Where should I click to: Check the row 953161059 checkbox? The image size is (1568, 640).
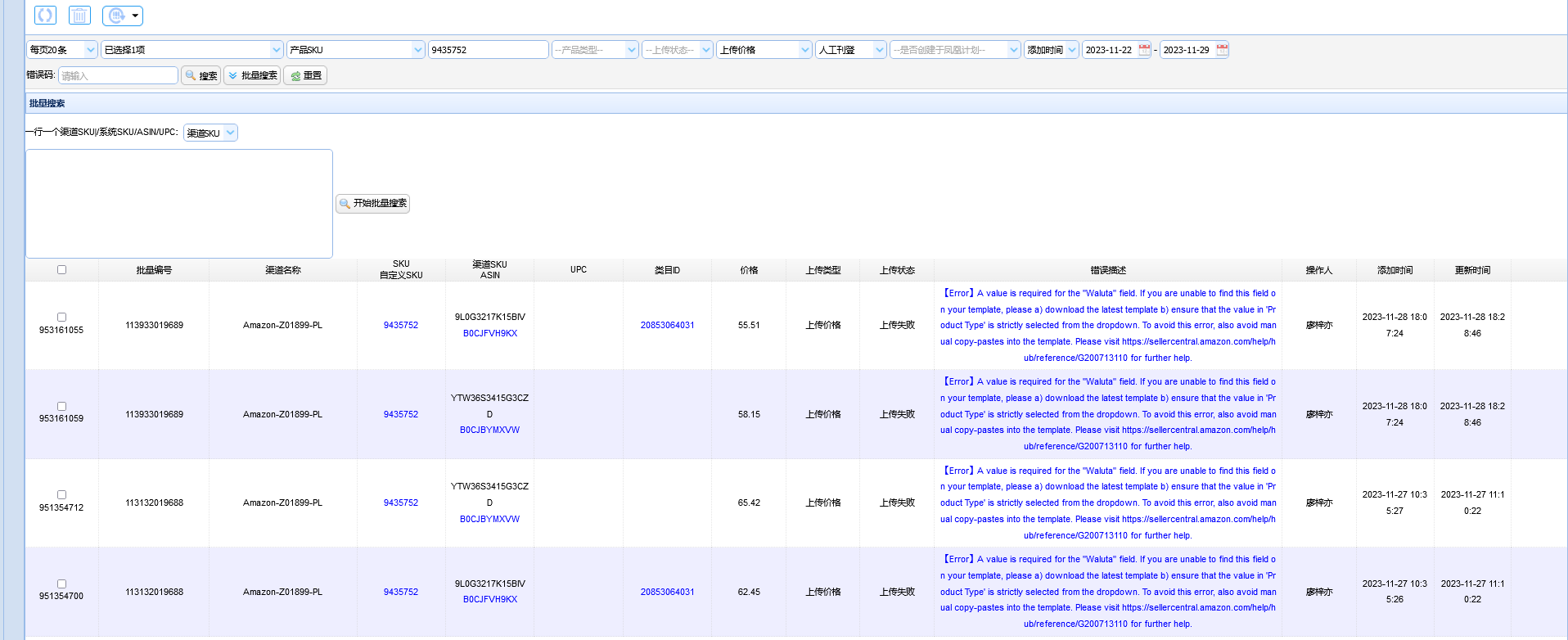pos(61,406)
